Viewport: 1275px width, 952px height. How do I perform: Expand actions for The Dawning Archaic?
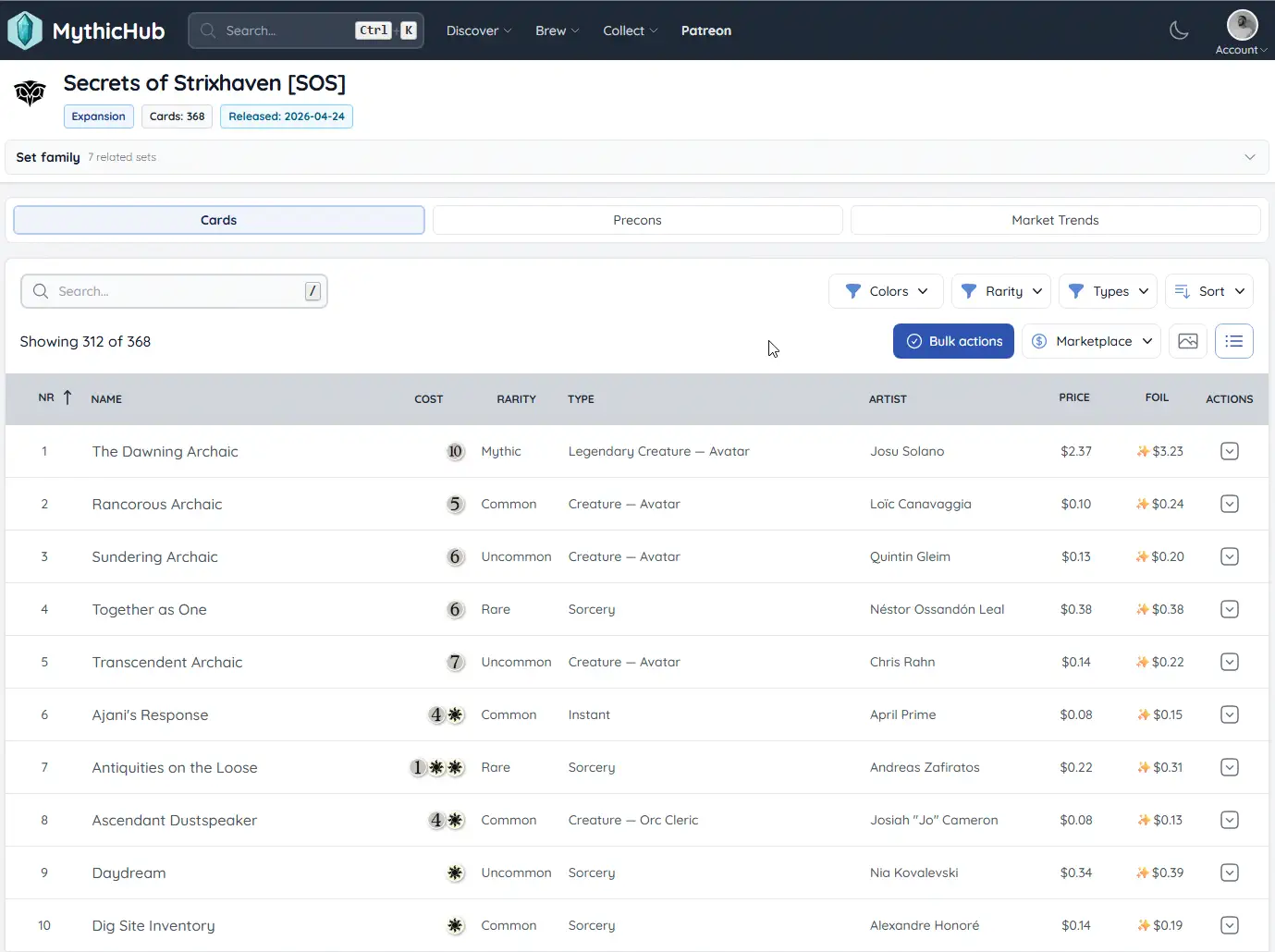click(x=1229, y=451)
